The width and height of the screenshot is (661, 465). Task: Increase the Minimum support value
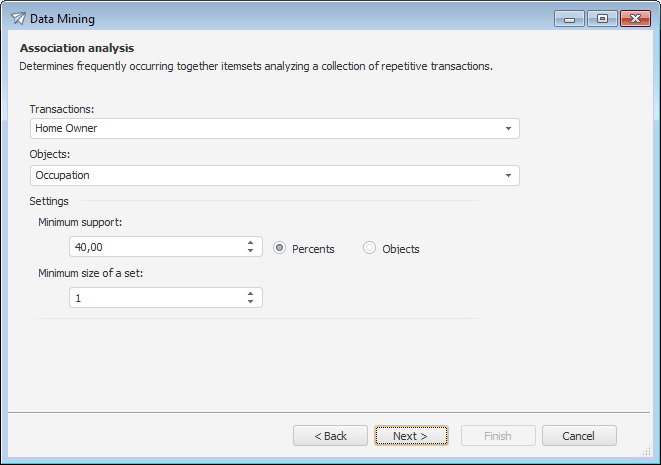[x=250, y=242]
